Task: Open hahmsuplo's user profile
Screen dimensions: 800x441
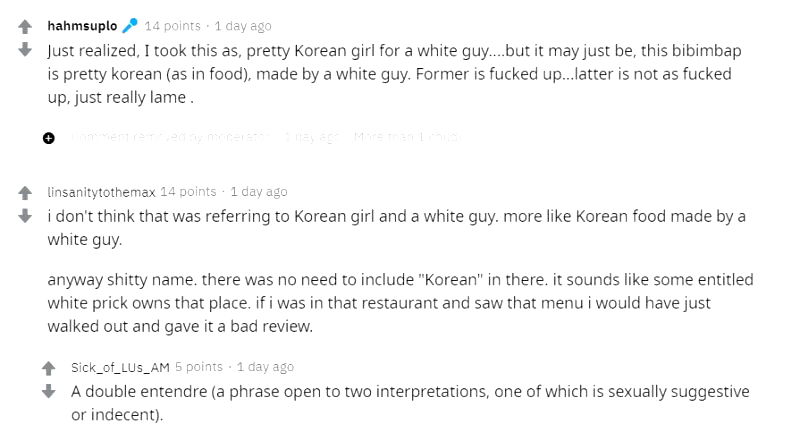Action: [x=82, y=26]
